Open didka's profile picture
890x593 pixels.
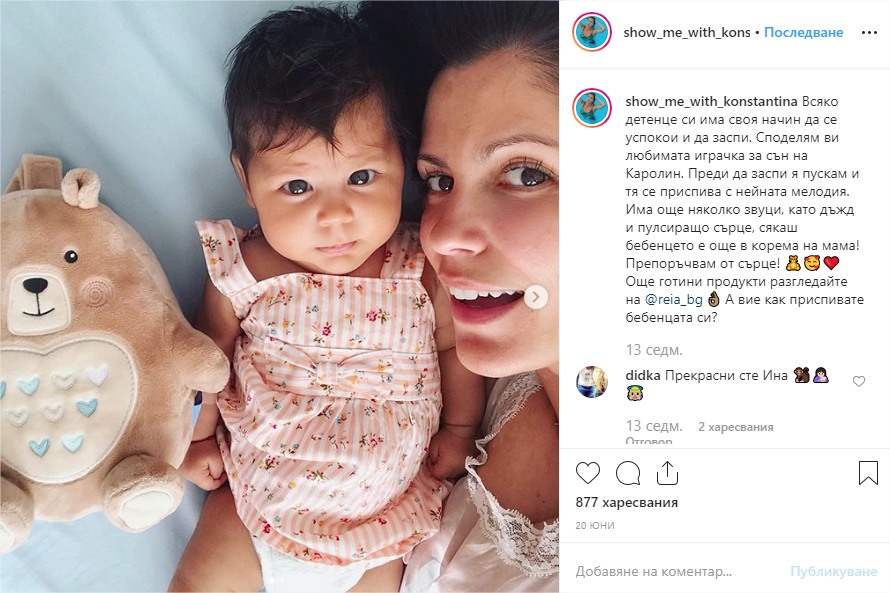591,381
